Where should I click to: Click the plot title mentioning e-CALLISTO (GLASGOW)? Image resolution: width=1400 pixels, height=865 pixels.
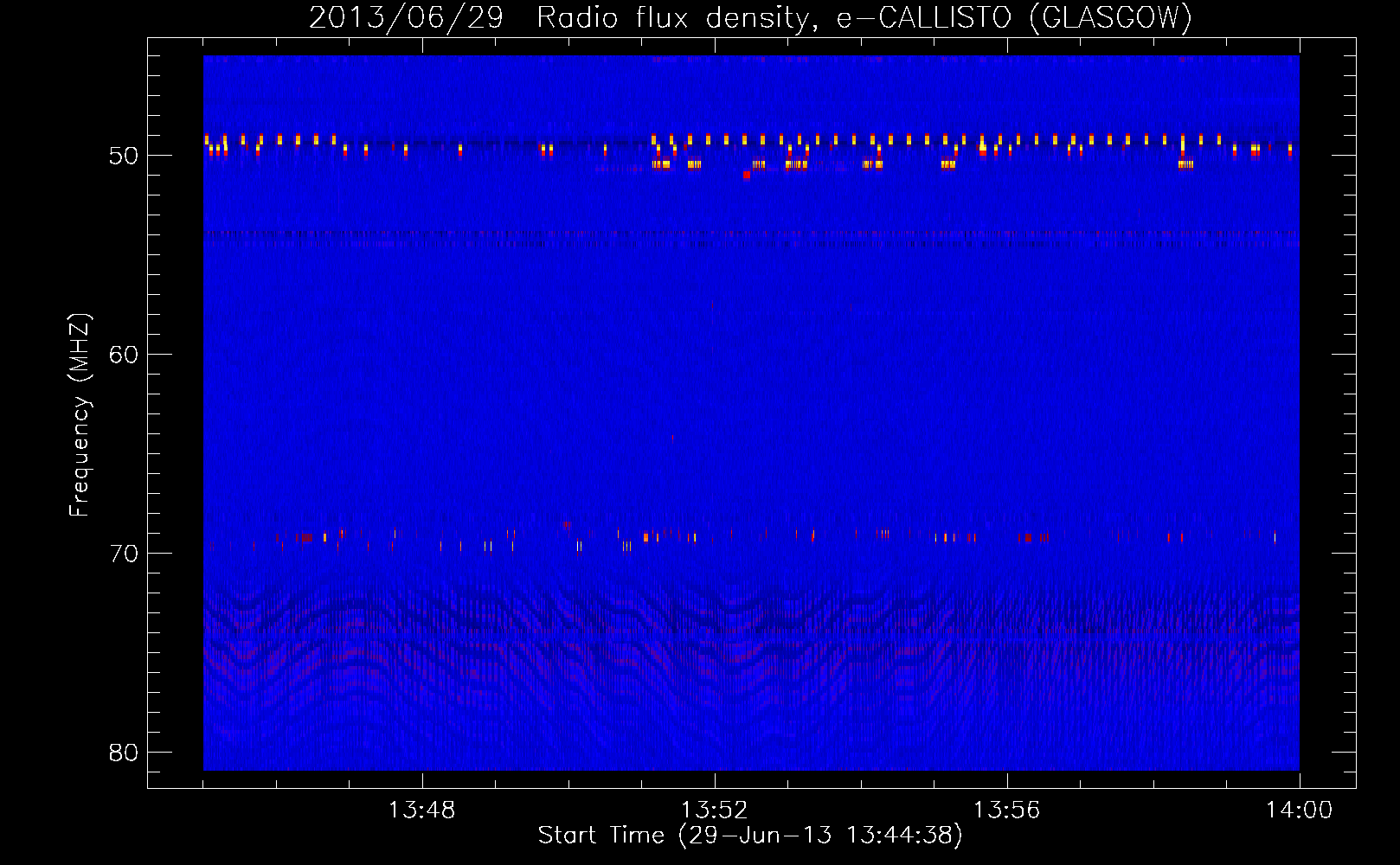click(x=750, y=17)
